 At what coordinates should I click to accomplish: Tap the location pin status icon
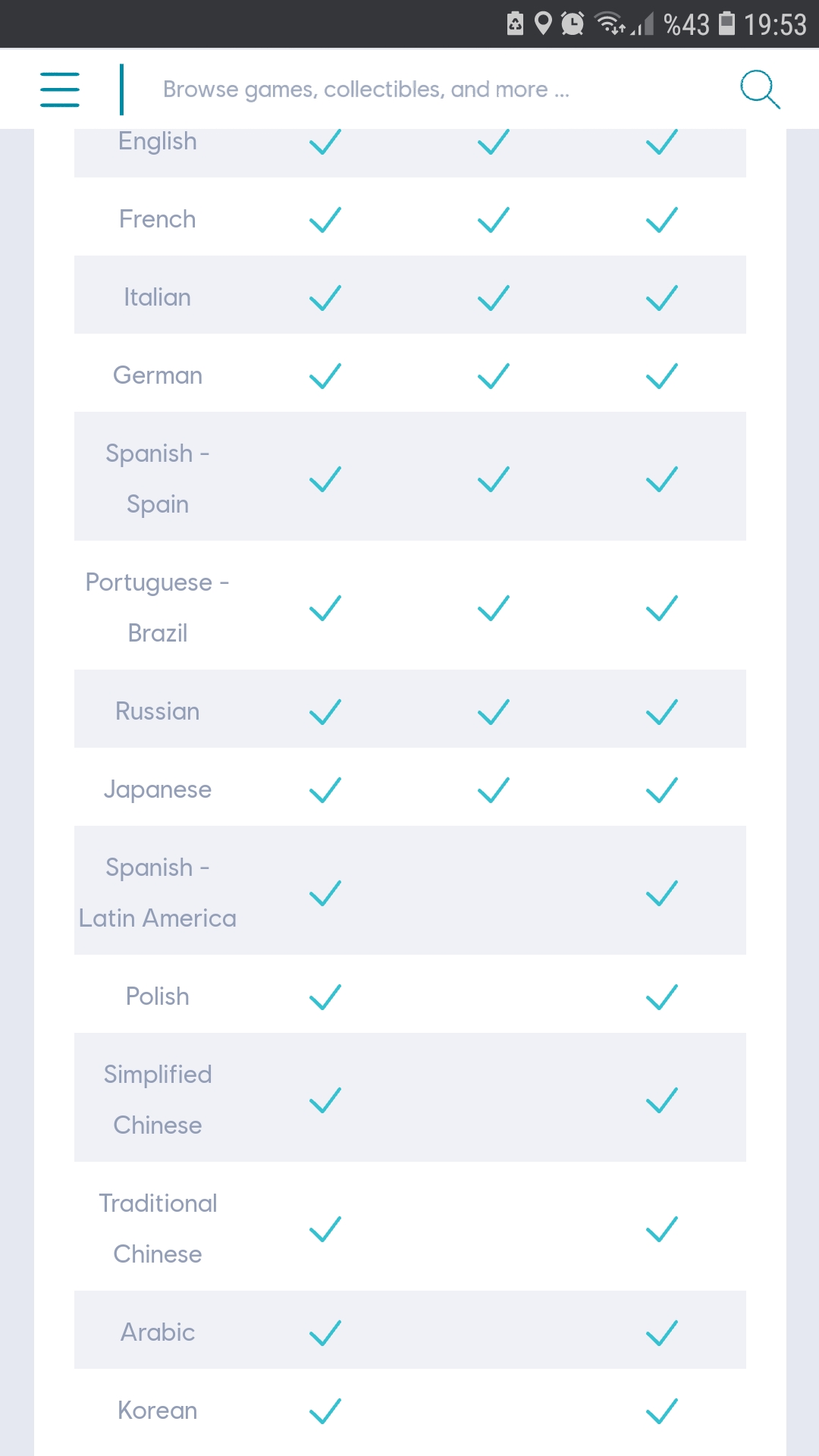coord(543,24)
